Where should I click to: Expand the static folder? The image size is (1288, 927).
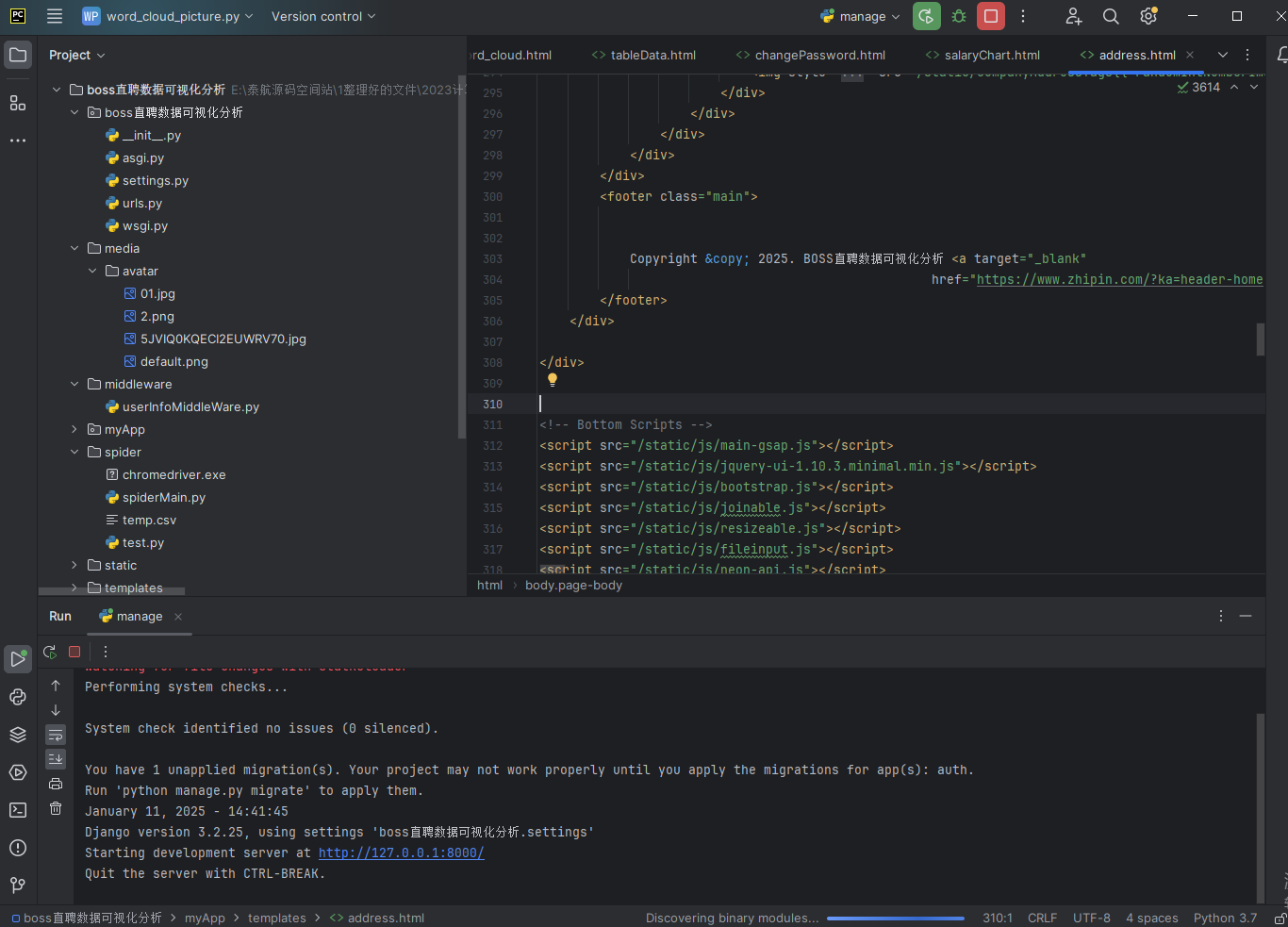74,565
